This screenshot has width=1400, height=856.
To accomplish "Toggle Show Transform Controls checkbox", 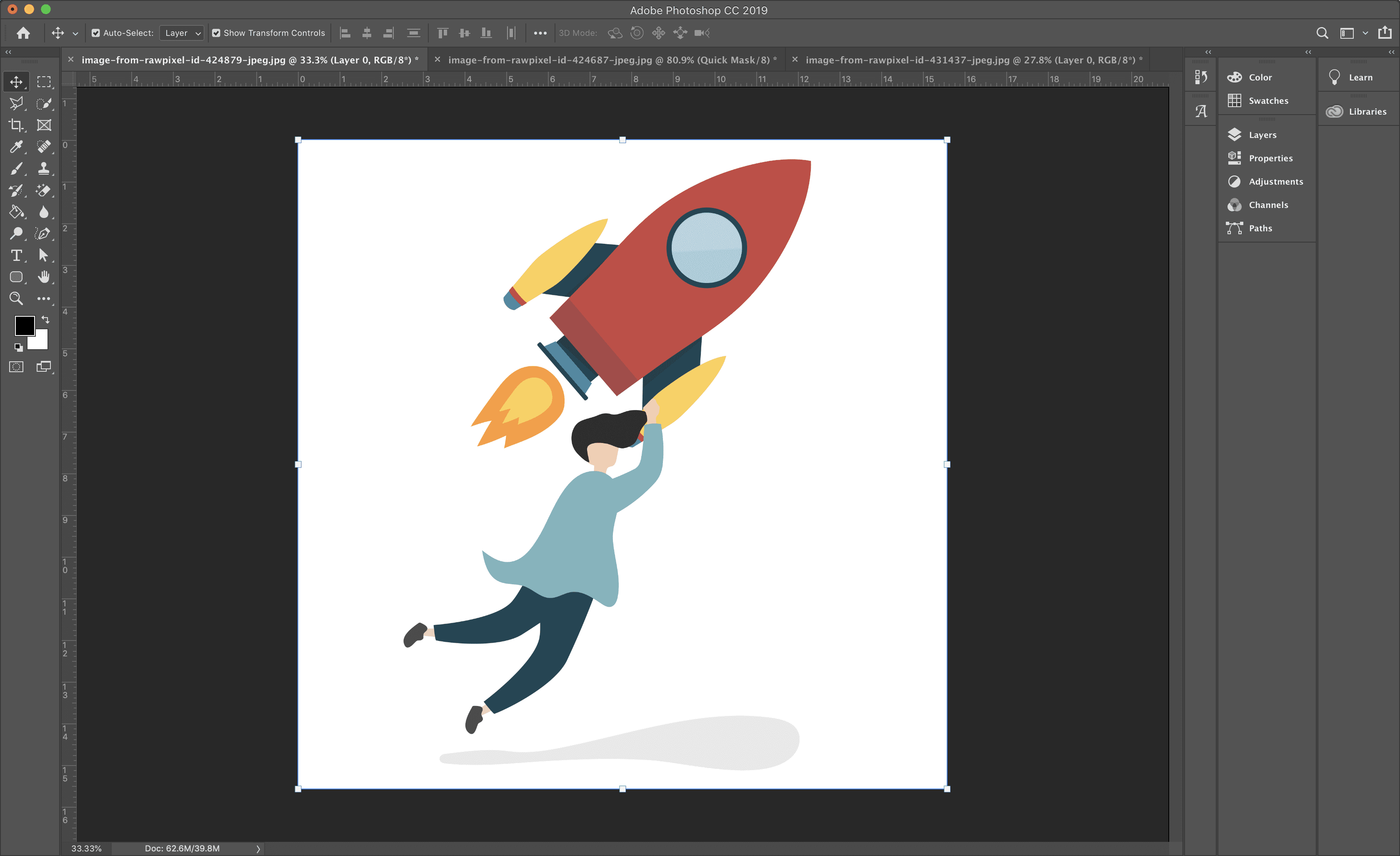I will (215, 33).
